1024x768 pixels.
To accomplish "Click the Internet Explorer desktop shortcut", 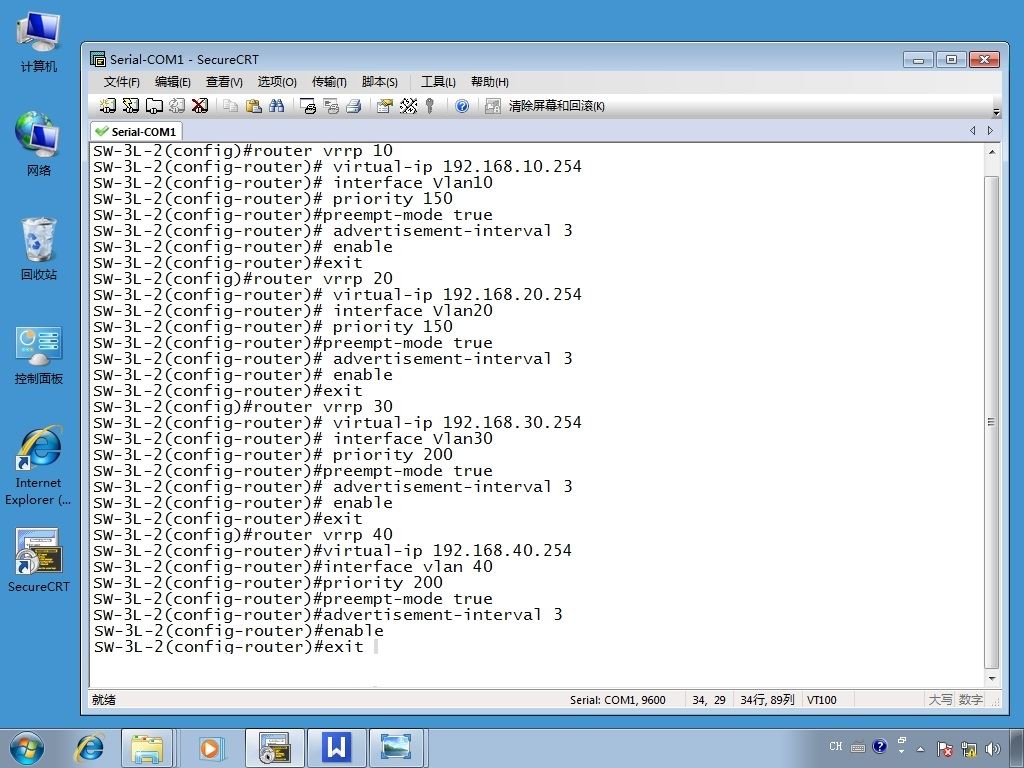I will pos(39,466).
